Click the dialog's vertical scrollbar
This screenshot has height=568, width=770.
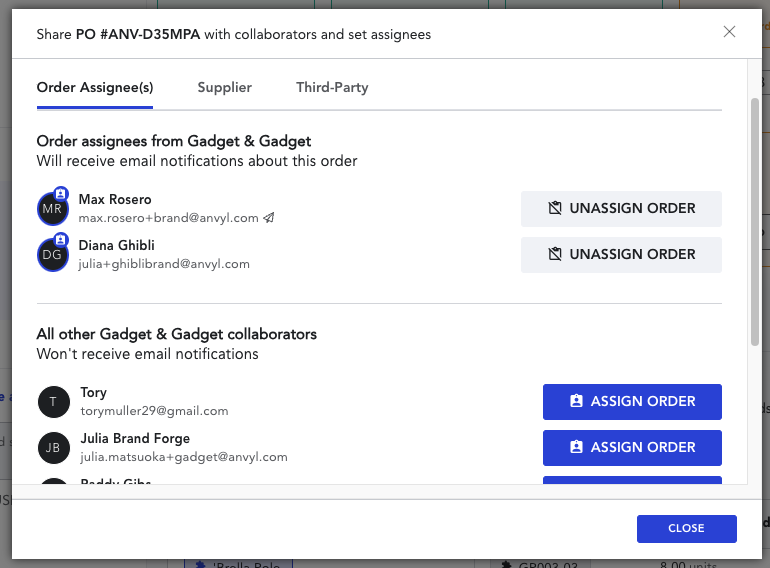755,222
